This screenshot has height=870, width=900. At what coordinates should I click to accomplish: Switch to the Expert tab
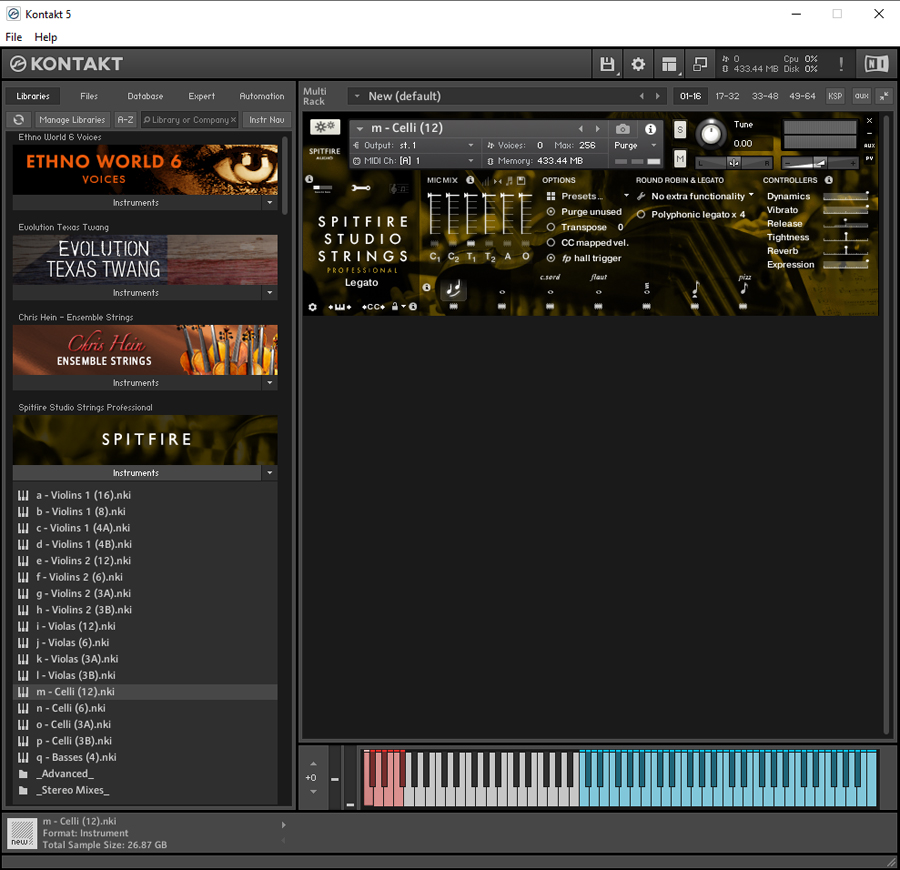[x=201, y=96]
